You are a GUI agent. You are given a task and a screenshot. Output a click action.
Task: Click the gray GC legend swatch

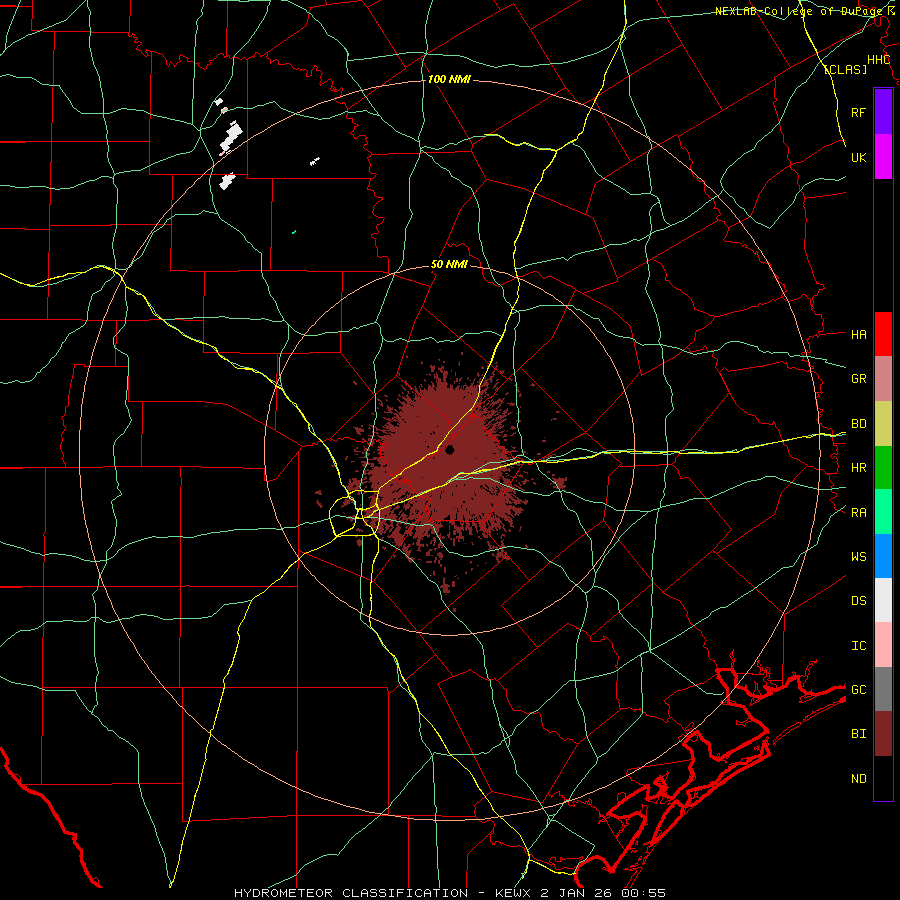click(x=883, y=689)
